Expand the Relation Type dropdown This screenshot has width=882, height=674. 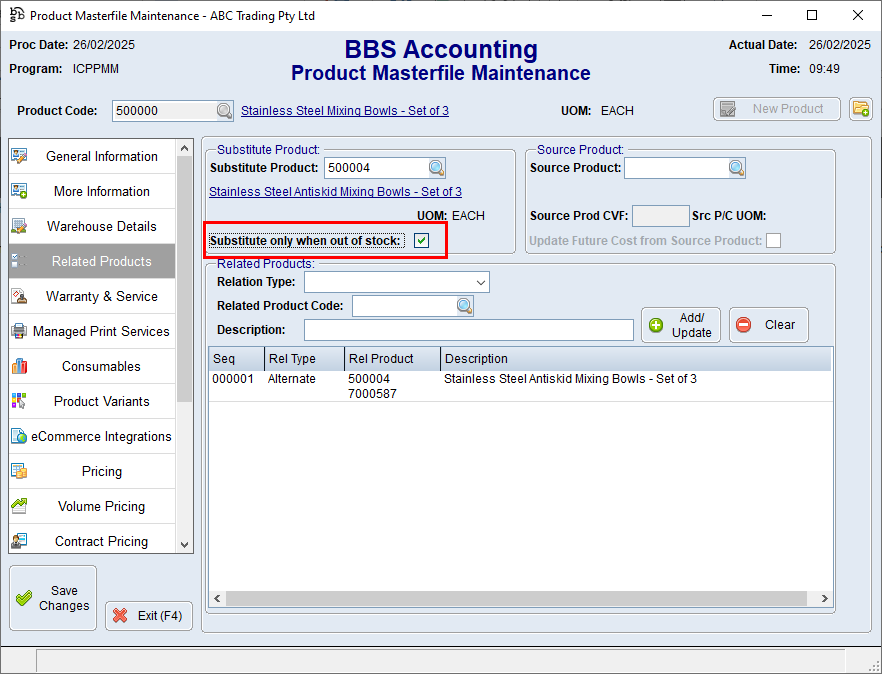(x=481, y=283)
